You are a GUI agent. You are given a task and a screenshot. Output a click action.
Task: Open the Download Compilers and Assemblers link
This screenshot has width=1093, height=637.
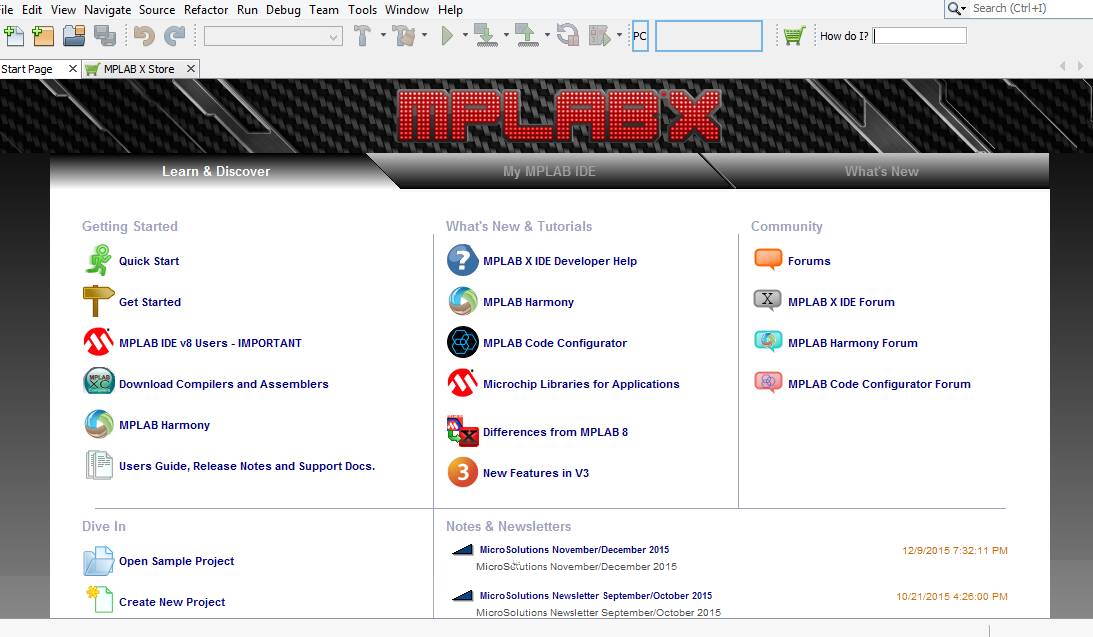pyautogui.click(x=224, y=384)
